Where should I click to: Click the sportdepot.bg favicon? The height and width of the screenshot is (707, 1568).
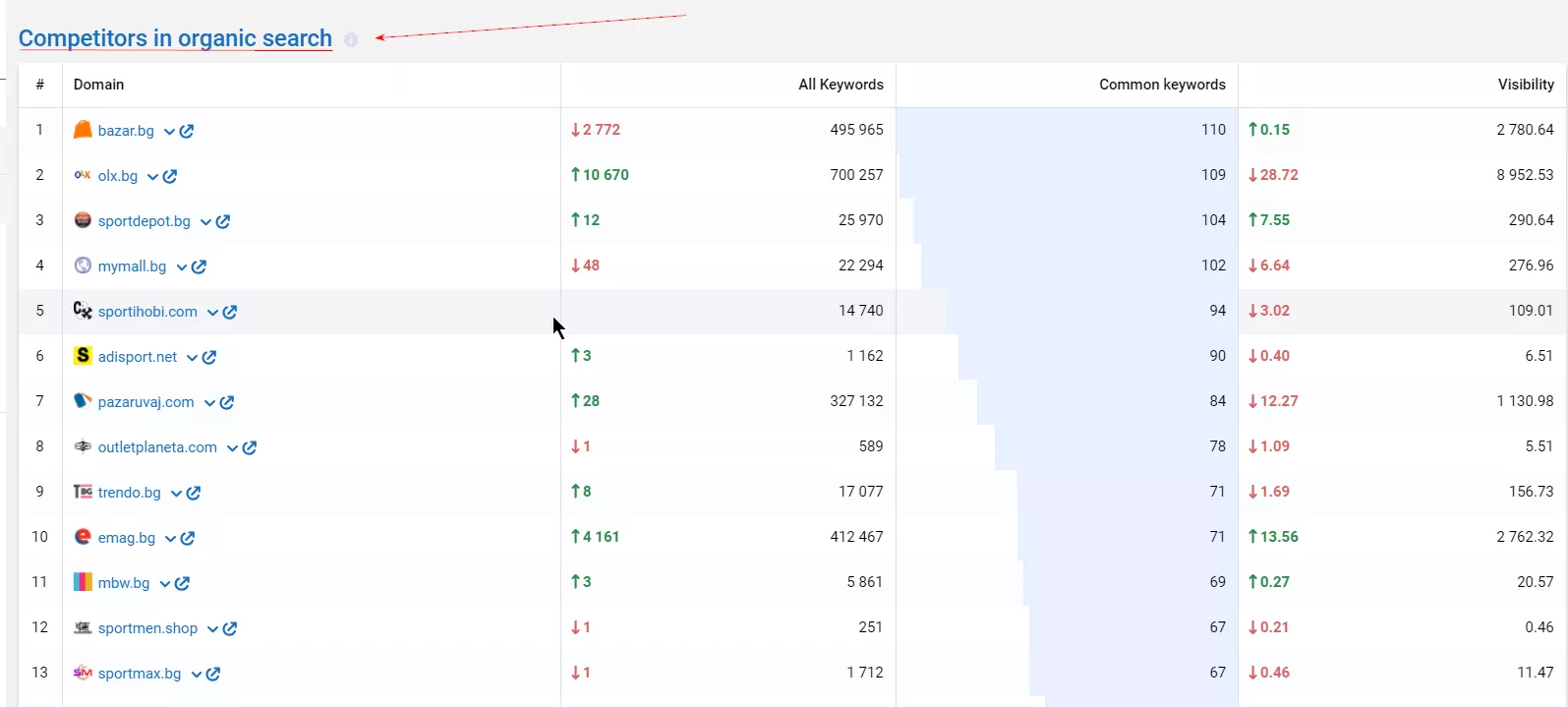83,219
